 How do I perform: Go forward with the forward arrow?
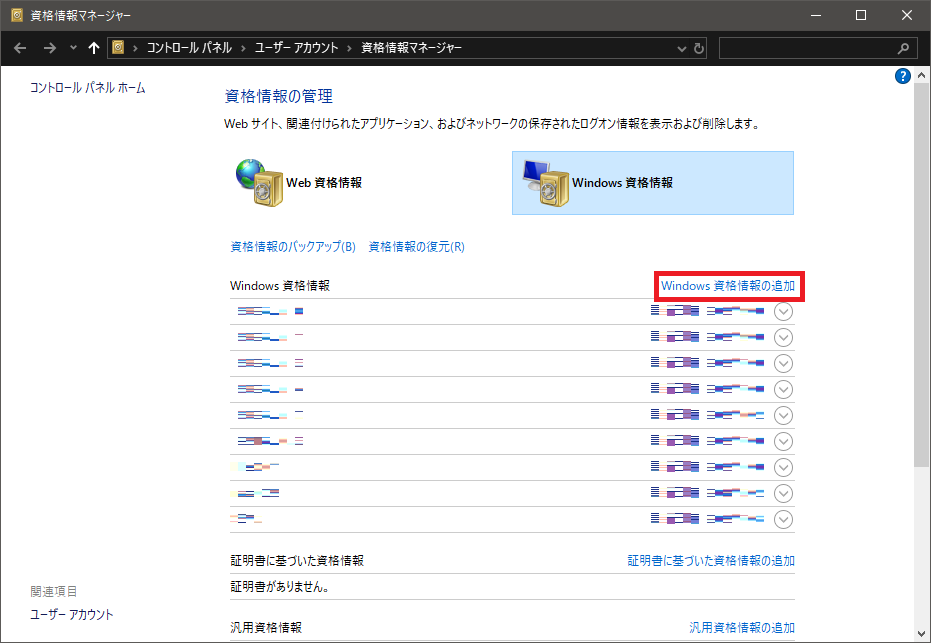pyautogui.click(x=50, y=48)
